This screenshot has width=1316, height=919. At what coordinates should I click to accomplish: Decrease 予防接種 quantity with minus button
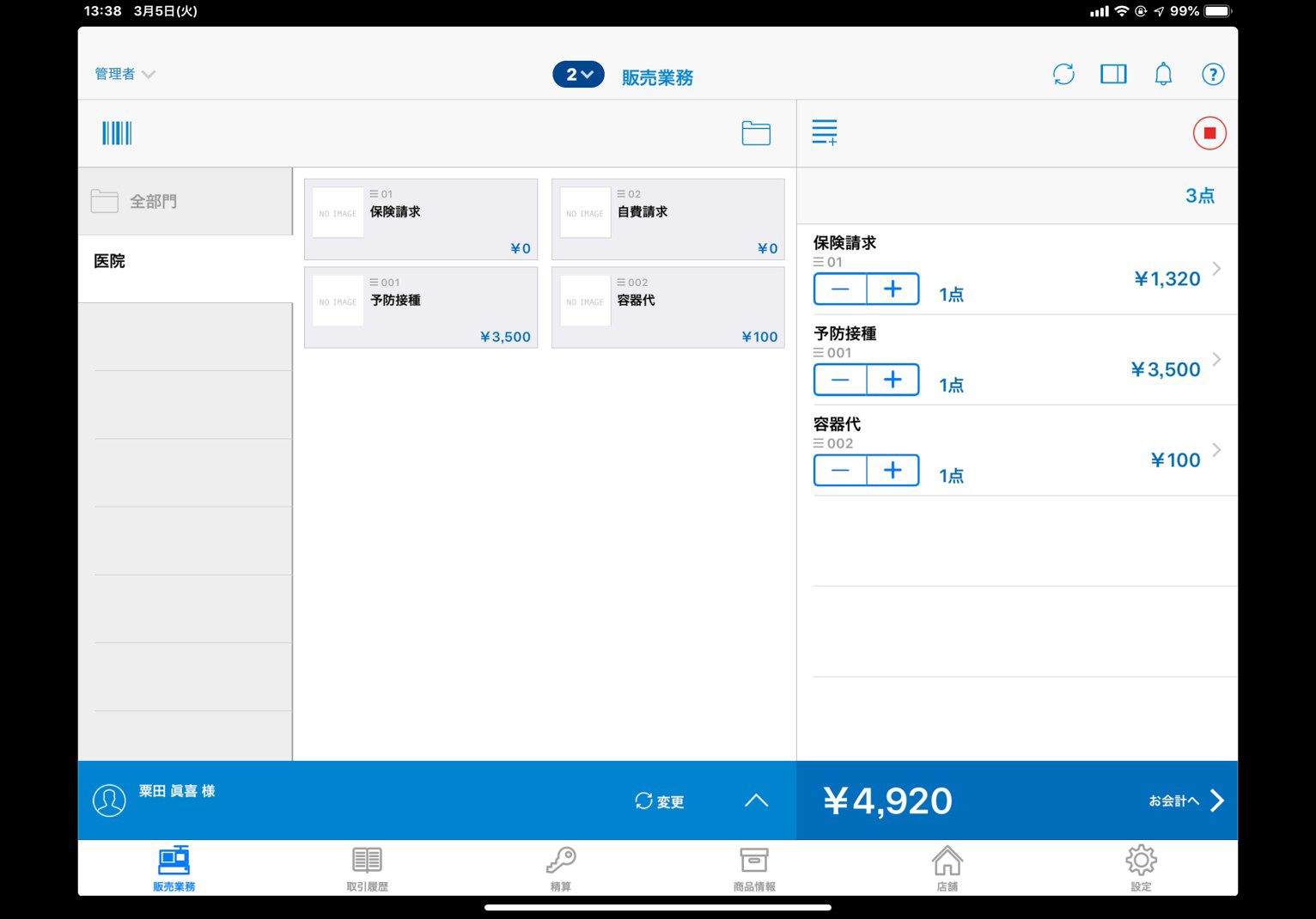click(x=840, y=380)
